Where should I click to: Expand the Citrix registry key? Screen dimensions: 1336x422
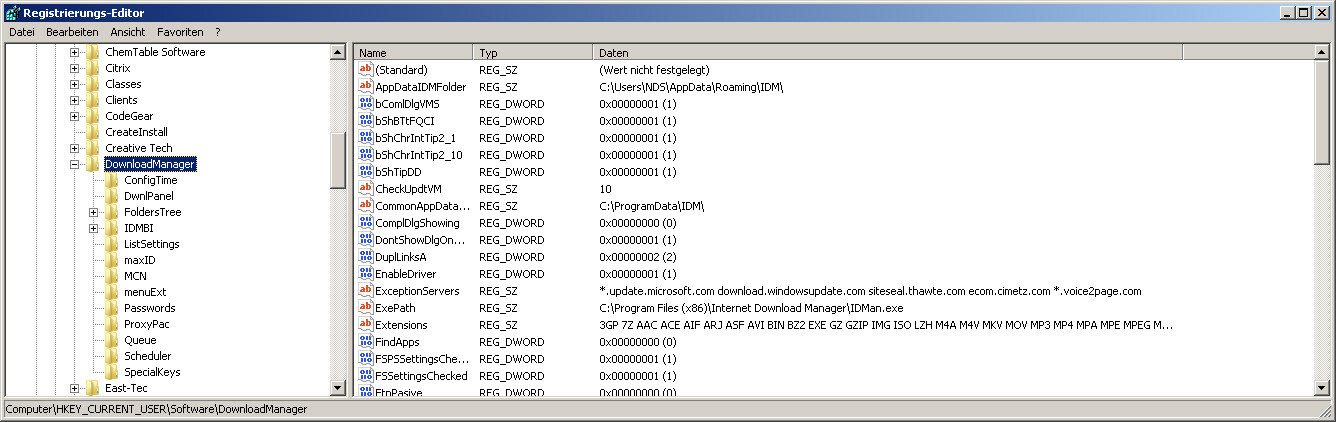pos(75,68)
